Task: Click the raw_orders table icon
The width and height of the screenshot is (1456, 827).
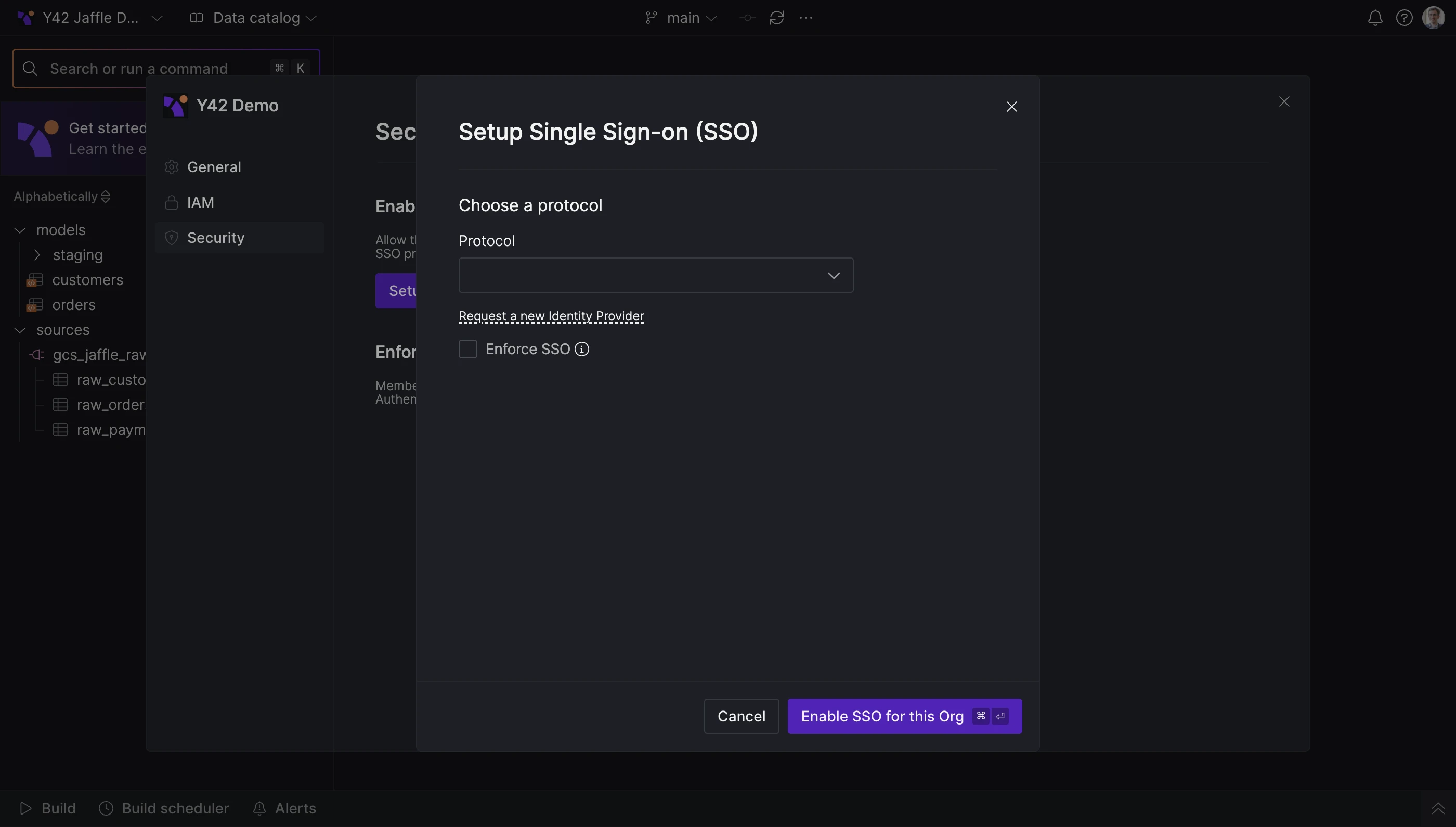Action: [x=60, y=405]
